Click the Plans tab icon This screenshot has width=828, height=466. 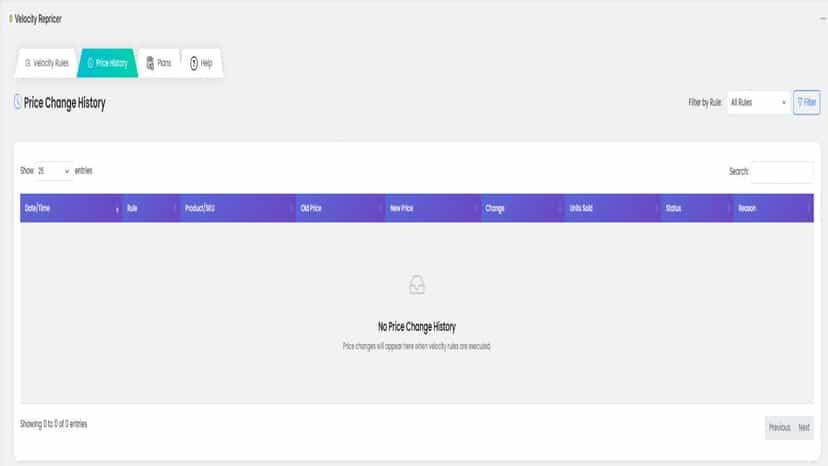tap(150, 63)
